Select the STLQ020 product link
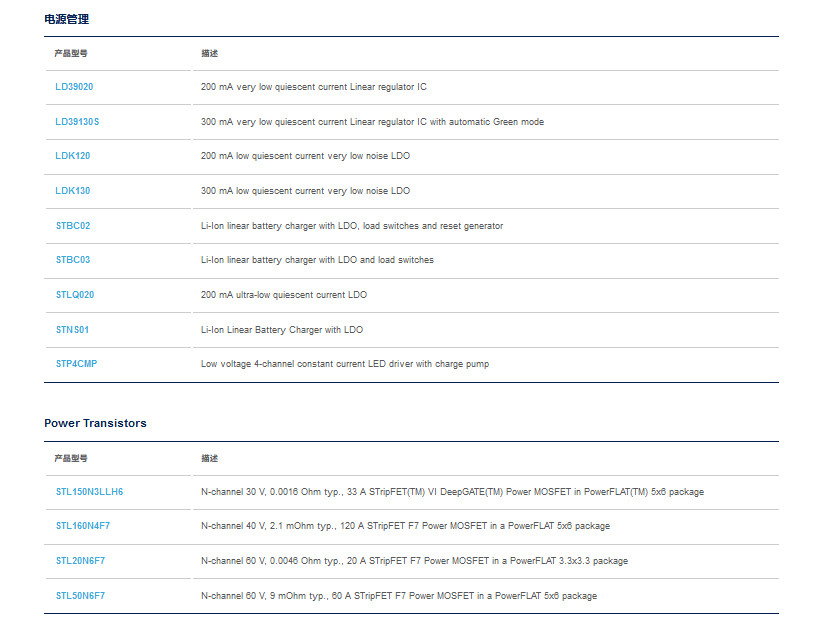The image size is (818, 630). [75, 295]
